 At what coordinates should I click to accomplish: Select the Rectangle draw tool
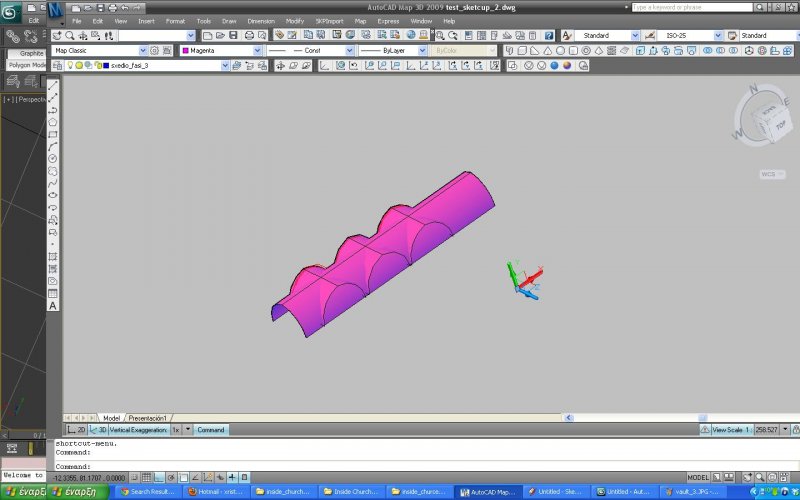click(53, 134)
